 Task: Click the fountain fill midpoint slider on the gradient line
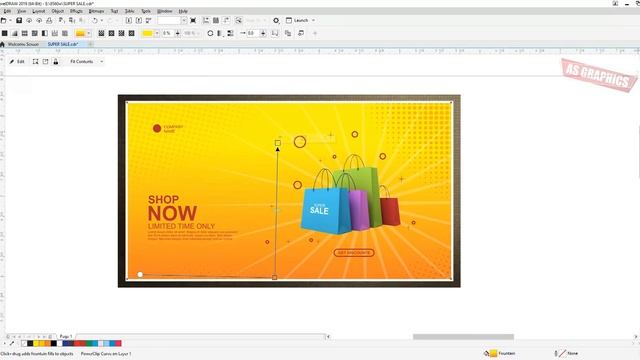pos(276,210)
